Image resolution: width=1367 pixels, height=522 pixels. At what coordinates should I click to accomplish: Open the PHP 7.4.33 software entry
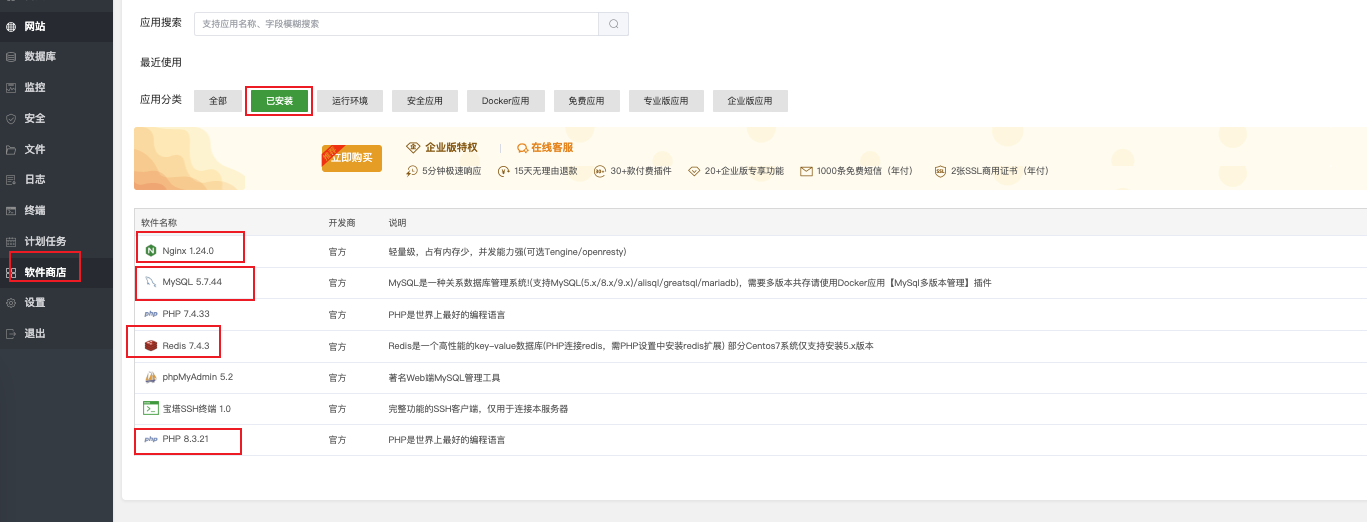point(186,314)
